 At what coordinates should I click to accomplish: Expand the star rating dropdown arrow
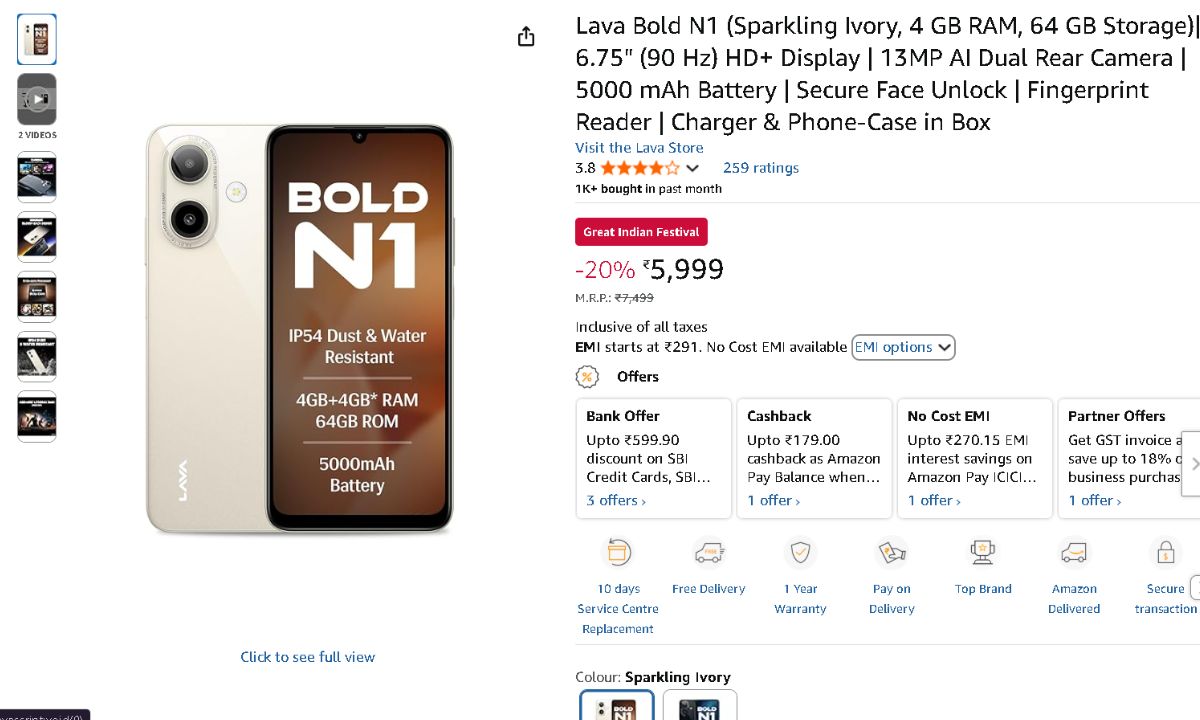tap(692, 168)
